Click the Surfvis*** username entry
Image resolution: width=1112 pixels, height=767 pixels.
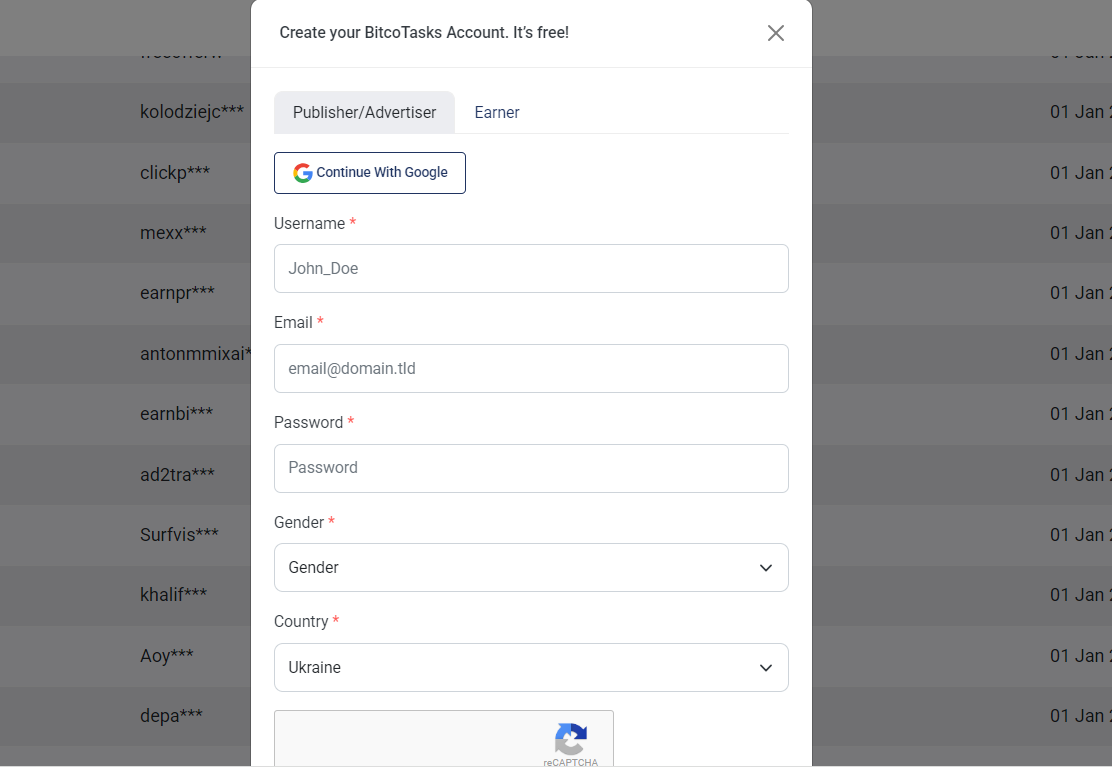[x=179, y=534]
